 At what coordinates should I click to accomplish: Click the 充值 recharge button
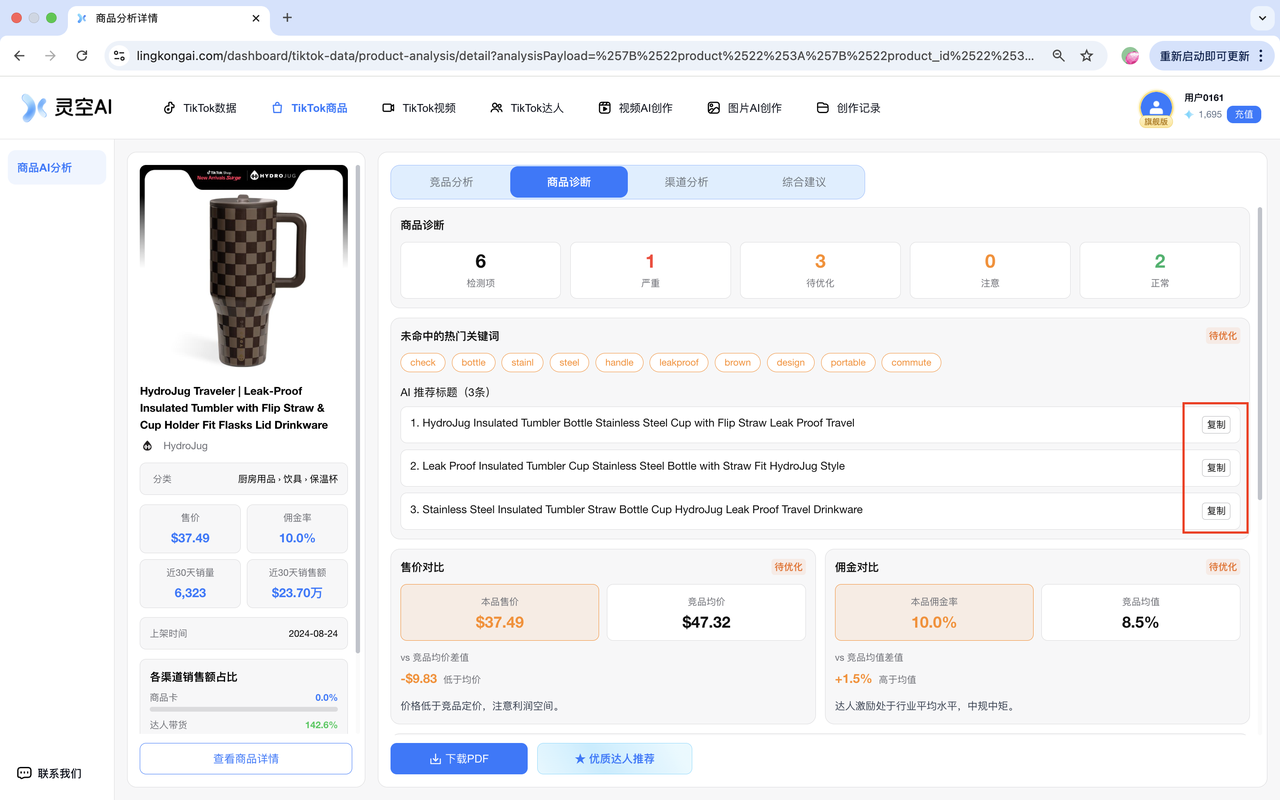click(x=1243, y=114)
